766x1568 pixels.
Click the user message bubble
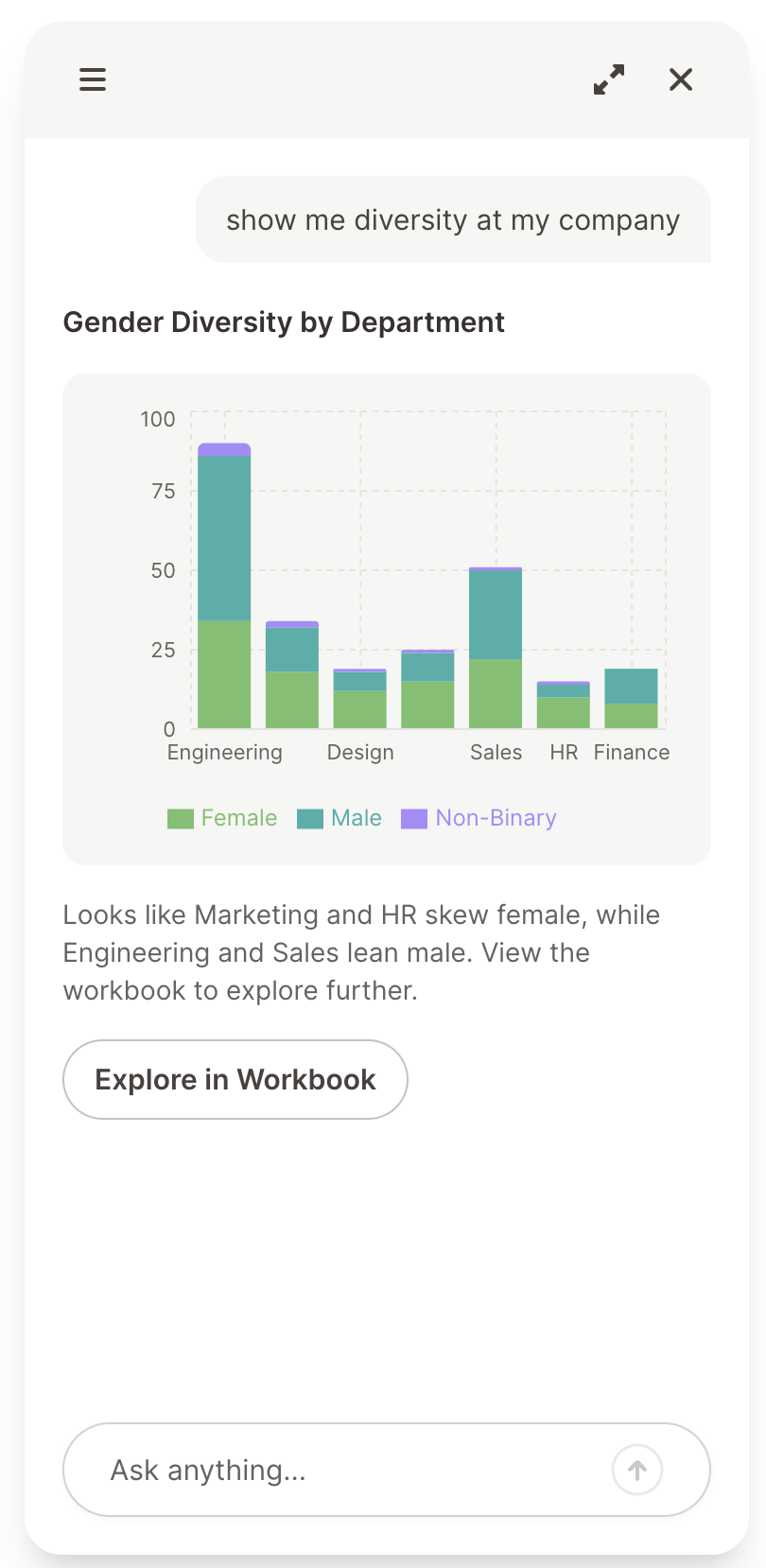click(453, 220)
